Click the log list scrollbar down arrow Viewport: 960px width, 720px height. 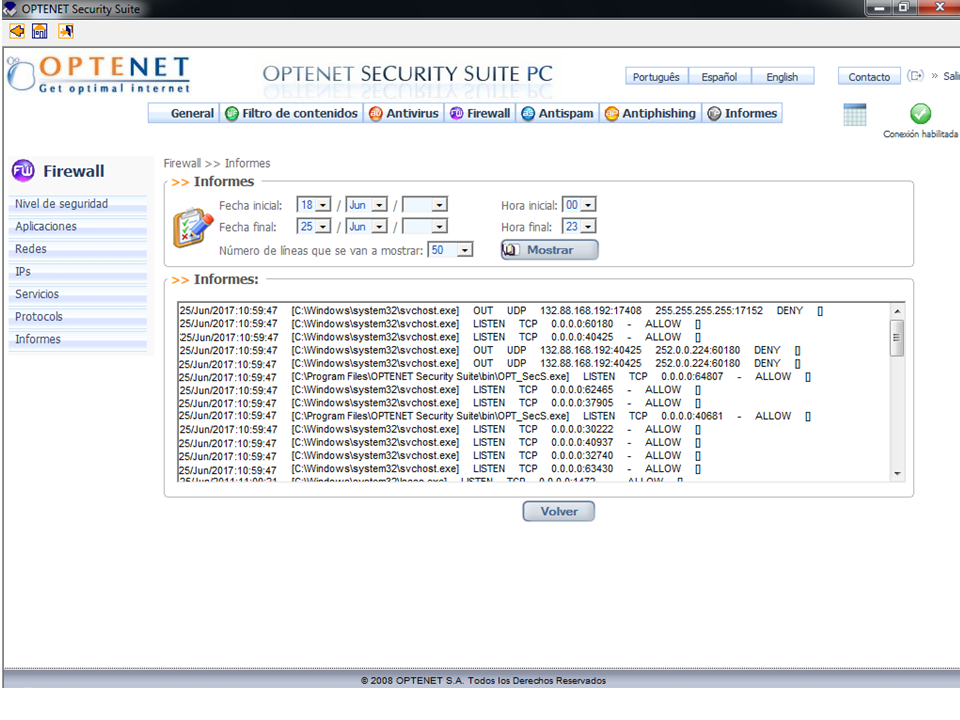point(896,473)
